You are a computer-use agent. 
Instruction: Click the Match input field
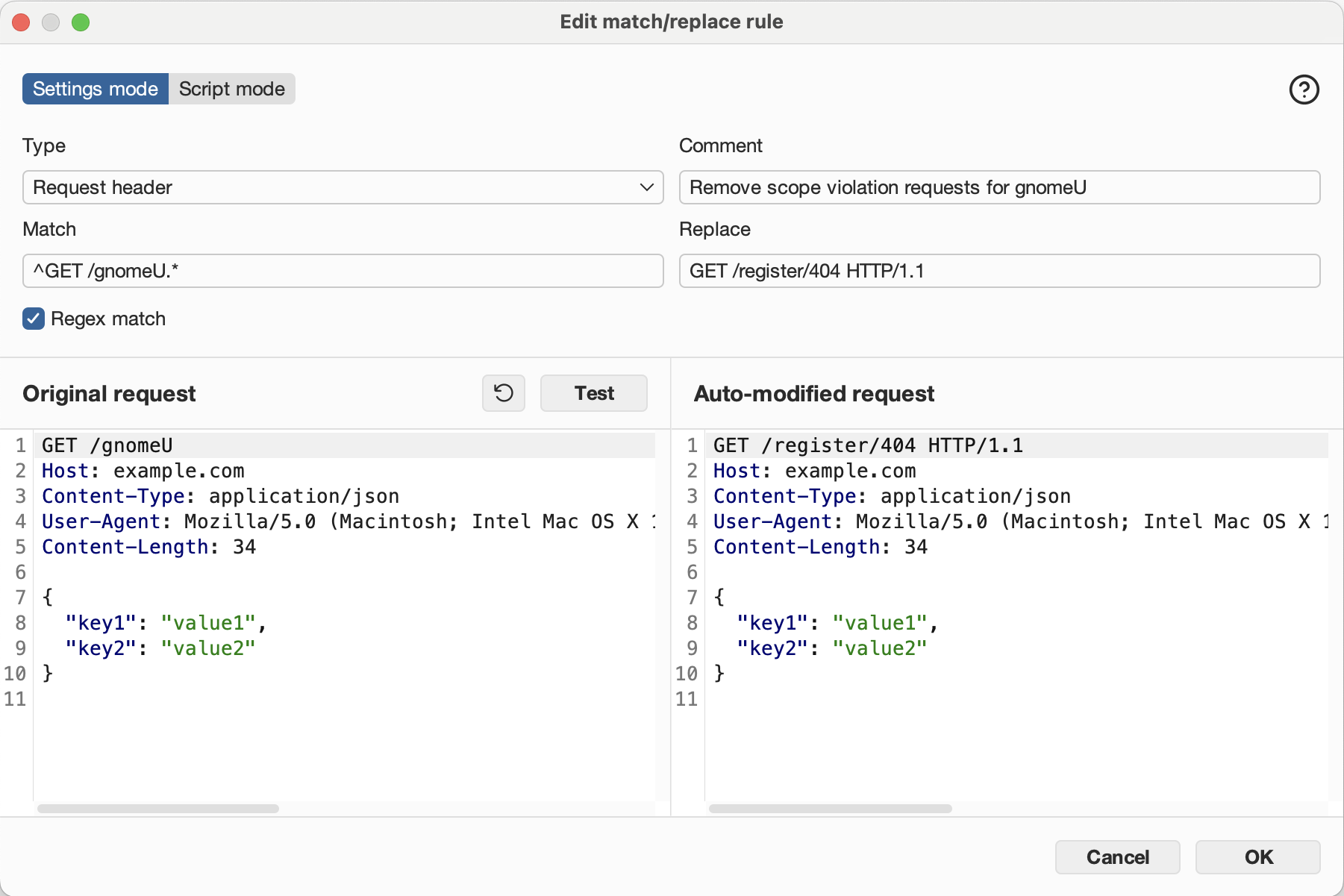[343, 271]
